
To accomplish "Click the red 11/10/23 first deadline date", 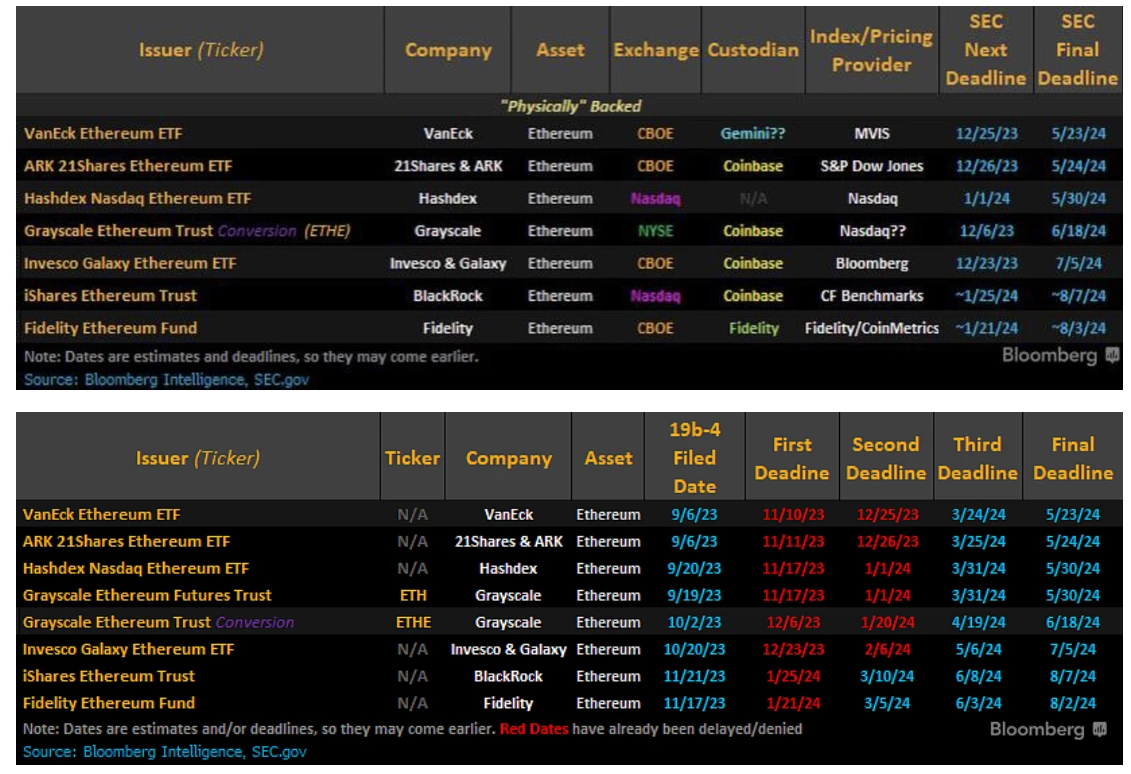I will click(x=791, y=515).
